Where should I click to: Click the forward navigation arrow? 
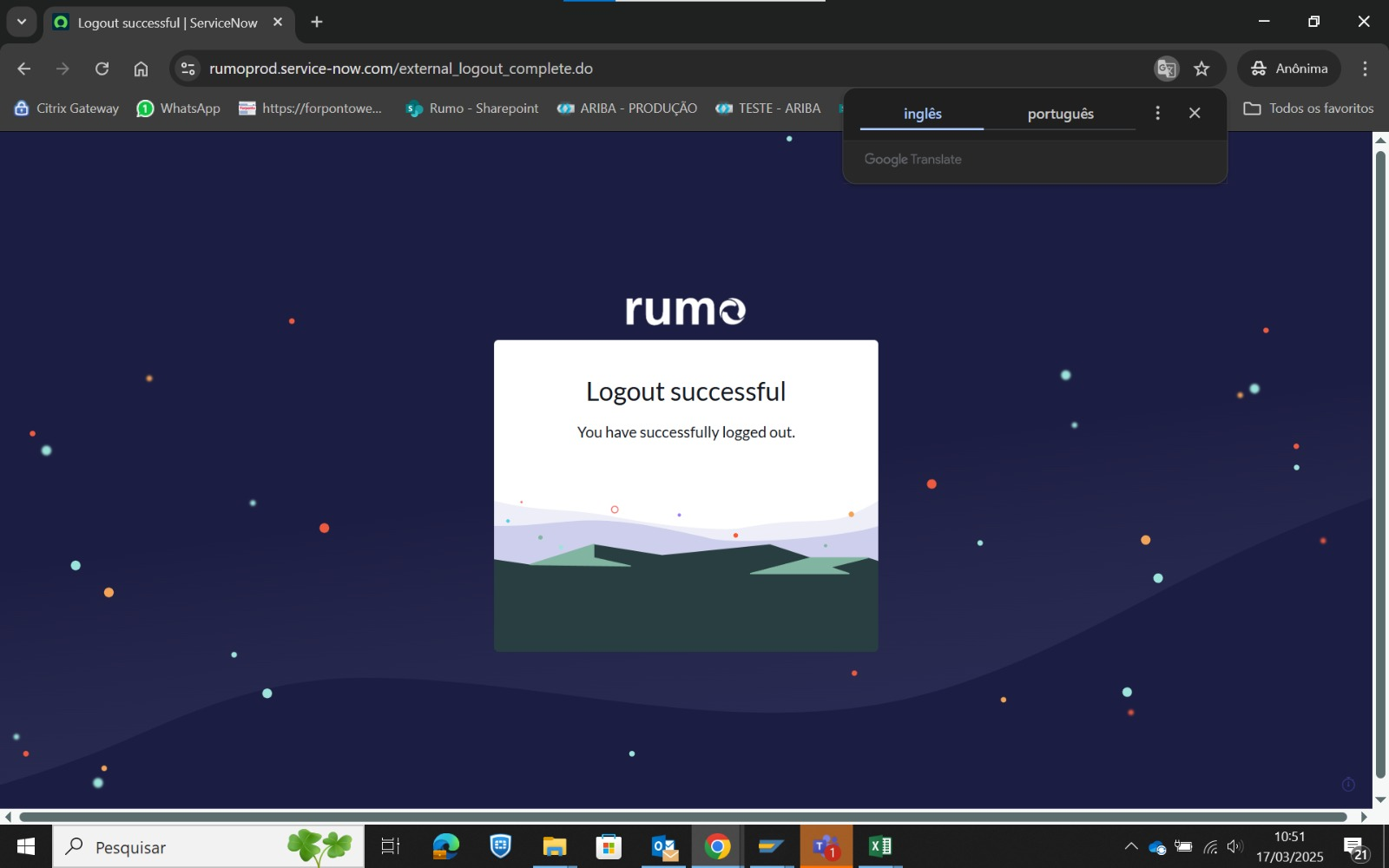coord(63,69)
